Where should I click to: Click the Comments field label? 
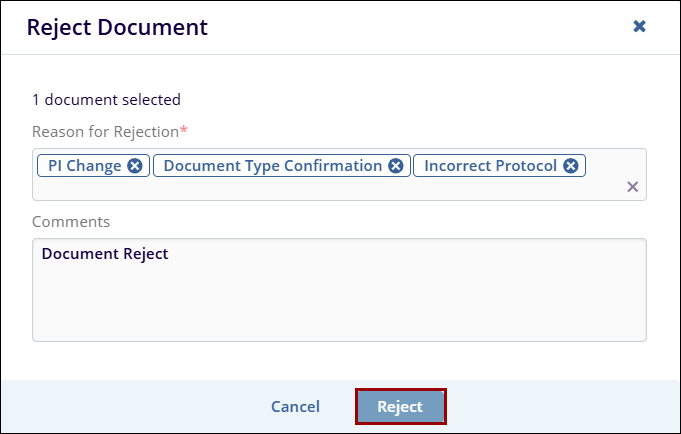(71, 221)
